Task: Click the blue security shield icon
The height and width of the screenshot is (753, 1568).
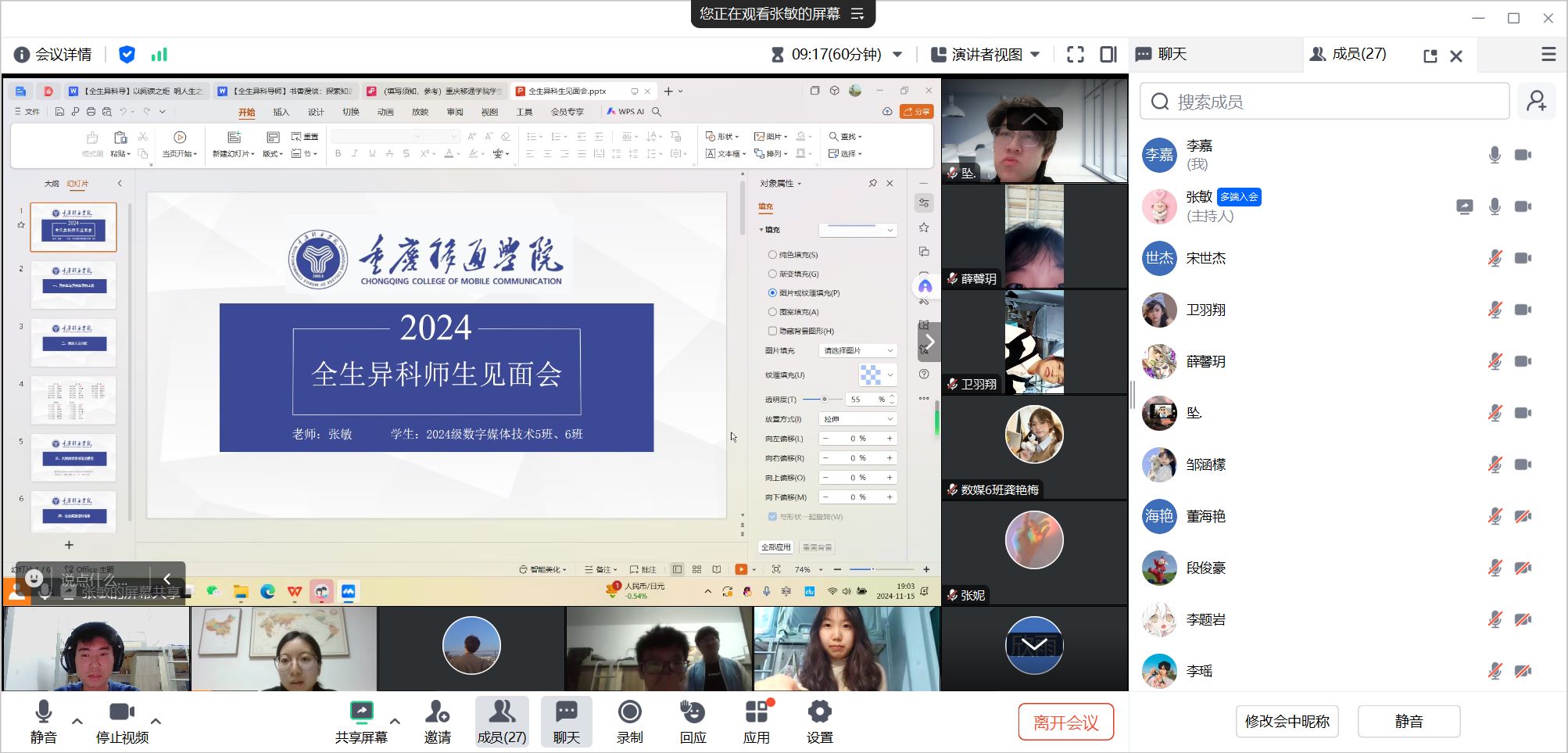Action: point(127,55)
